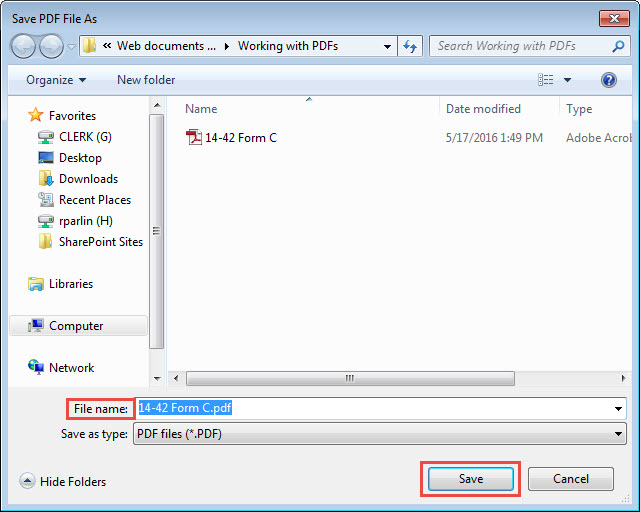Expand the address bar path dropdown
This screenshot has height=512, width=640.
click(388, 46)
